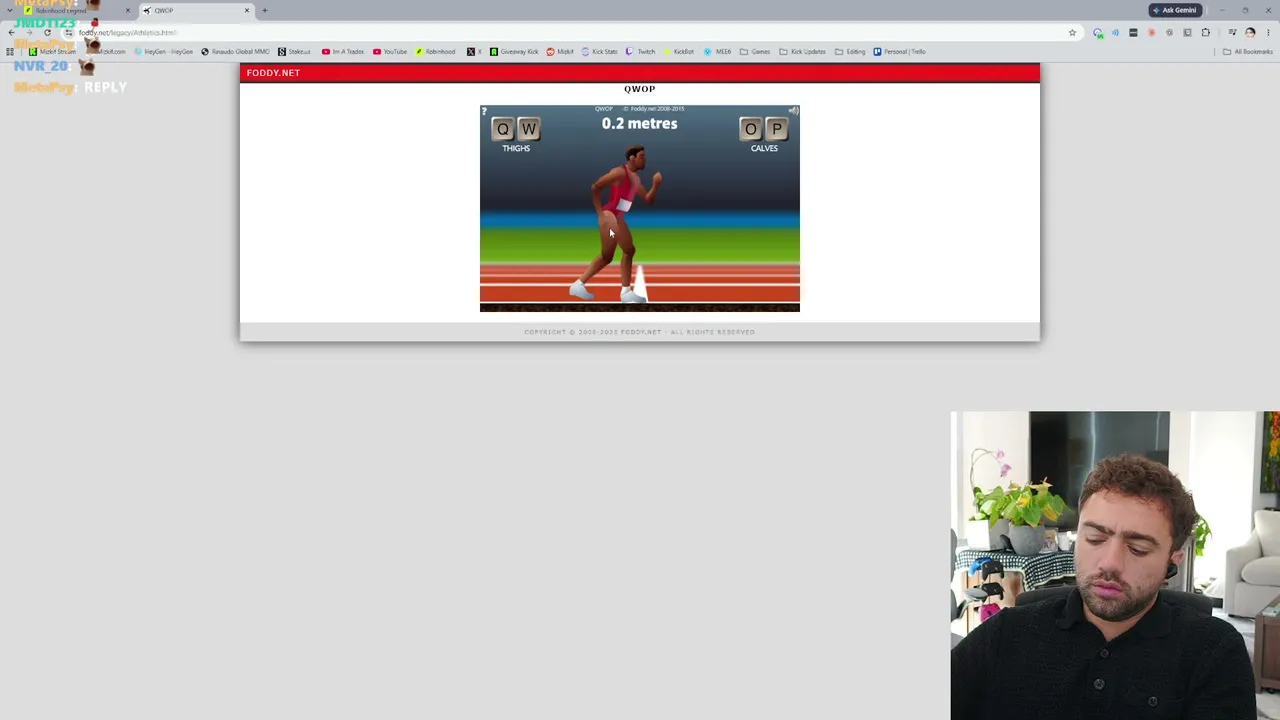Click the red circular extension icon
Screen dimensions: 1280x720
coord(1151,33)
